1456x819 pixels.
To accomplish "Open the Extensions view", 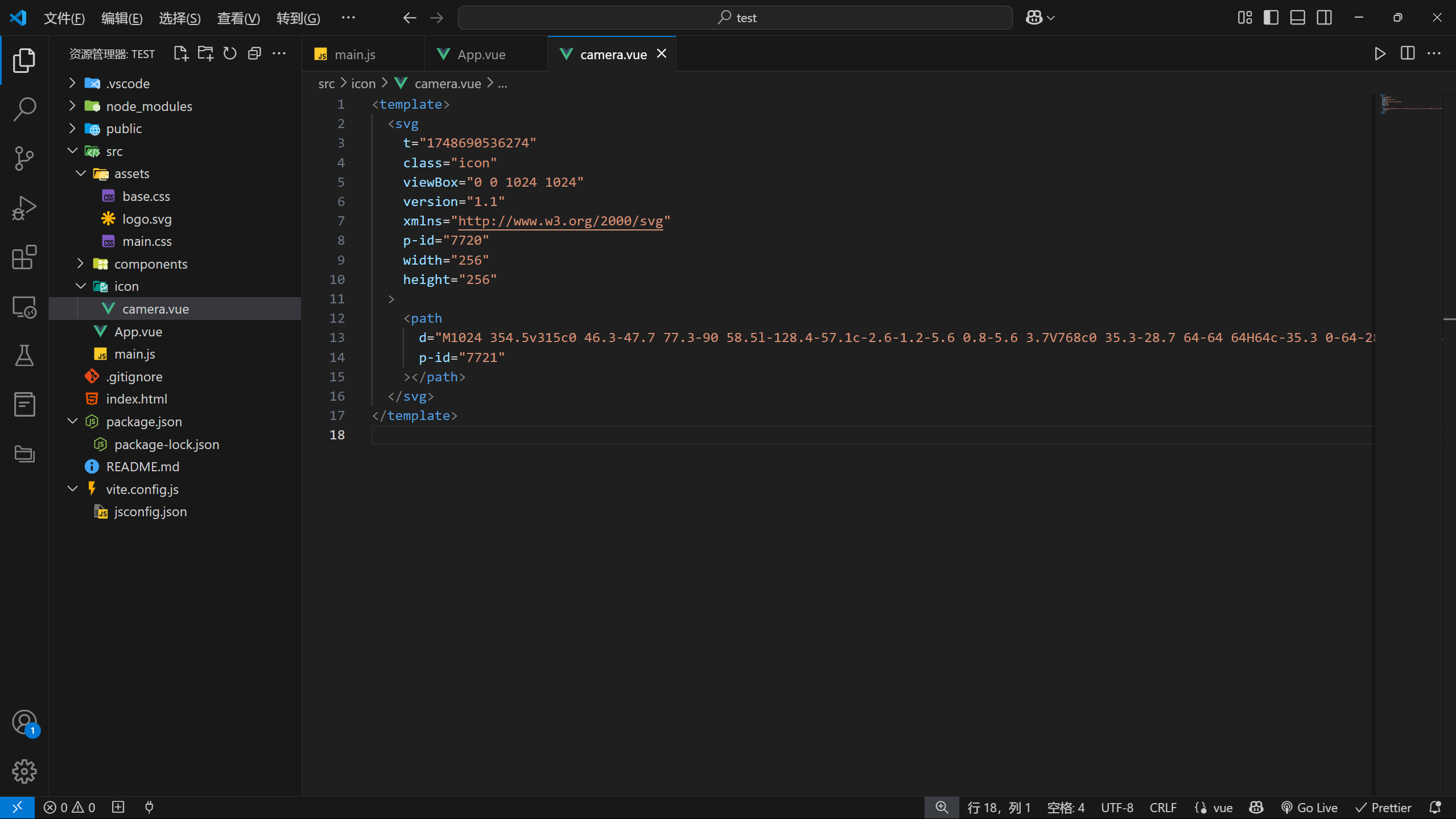I will [x=24, y=257].
